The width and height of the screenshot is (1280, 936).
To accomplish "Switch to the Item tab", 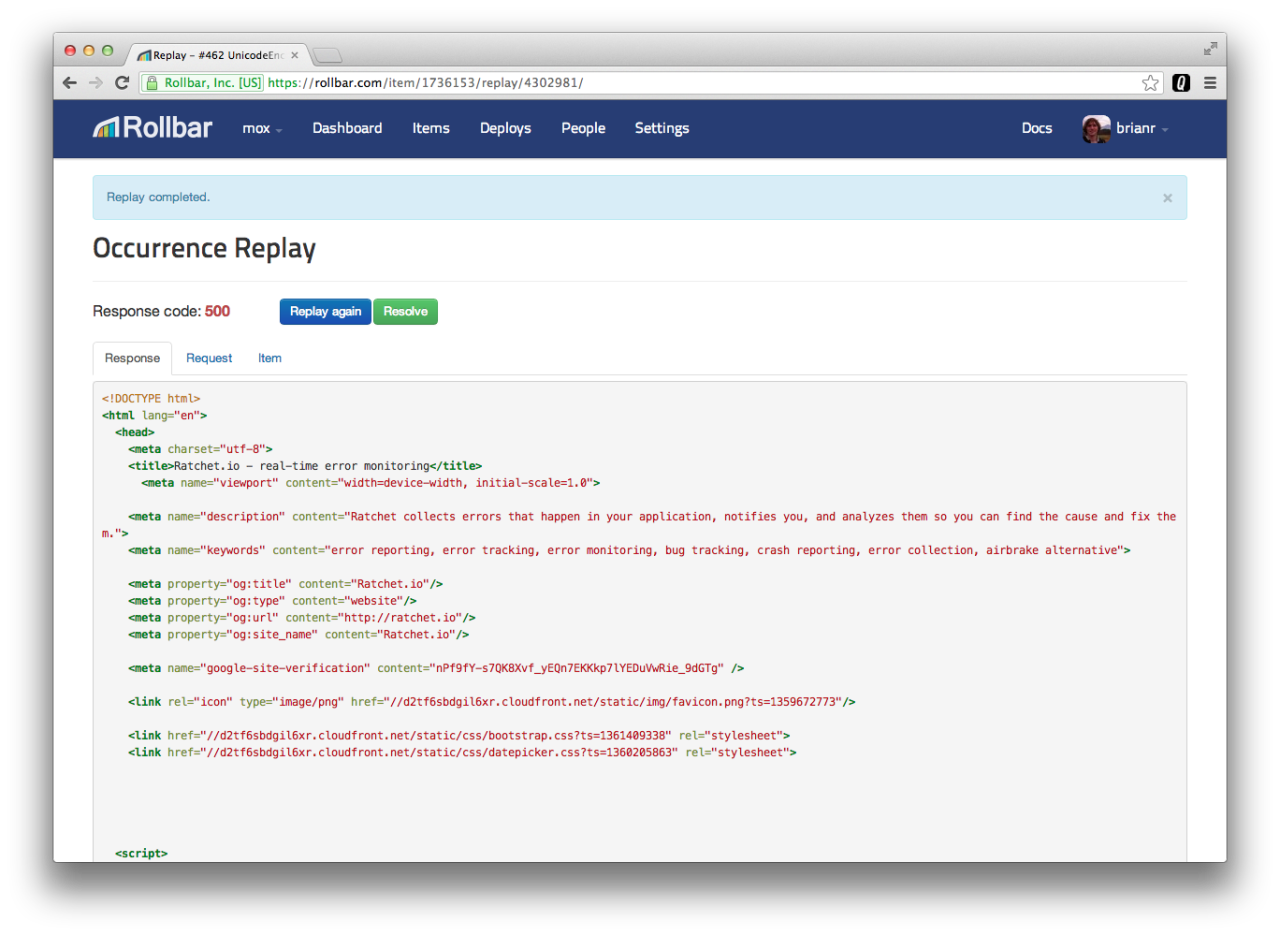I will [x=270, y=358].
